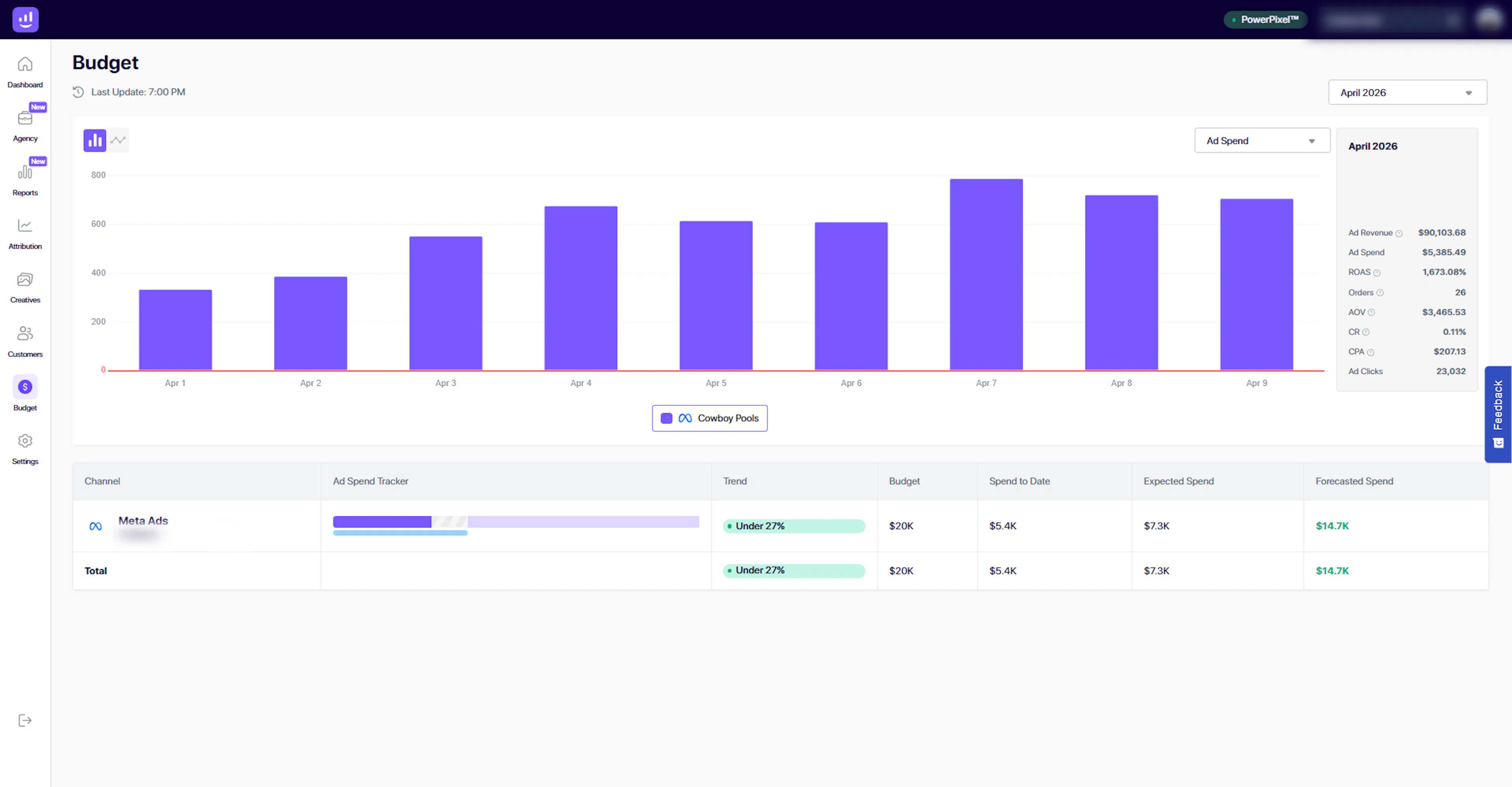Click the ROAS info tooltip icon
This screenshot has height=787, width=1512.
pyautogui.click(x=1377, y=273)
